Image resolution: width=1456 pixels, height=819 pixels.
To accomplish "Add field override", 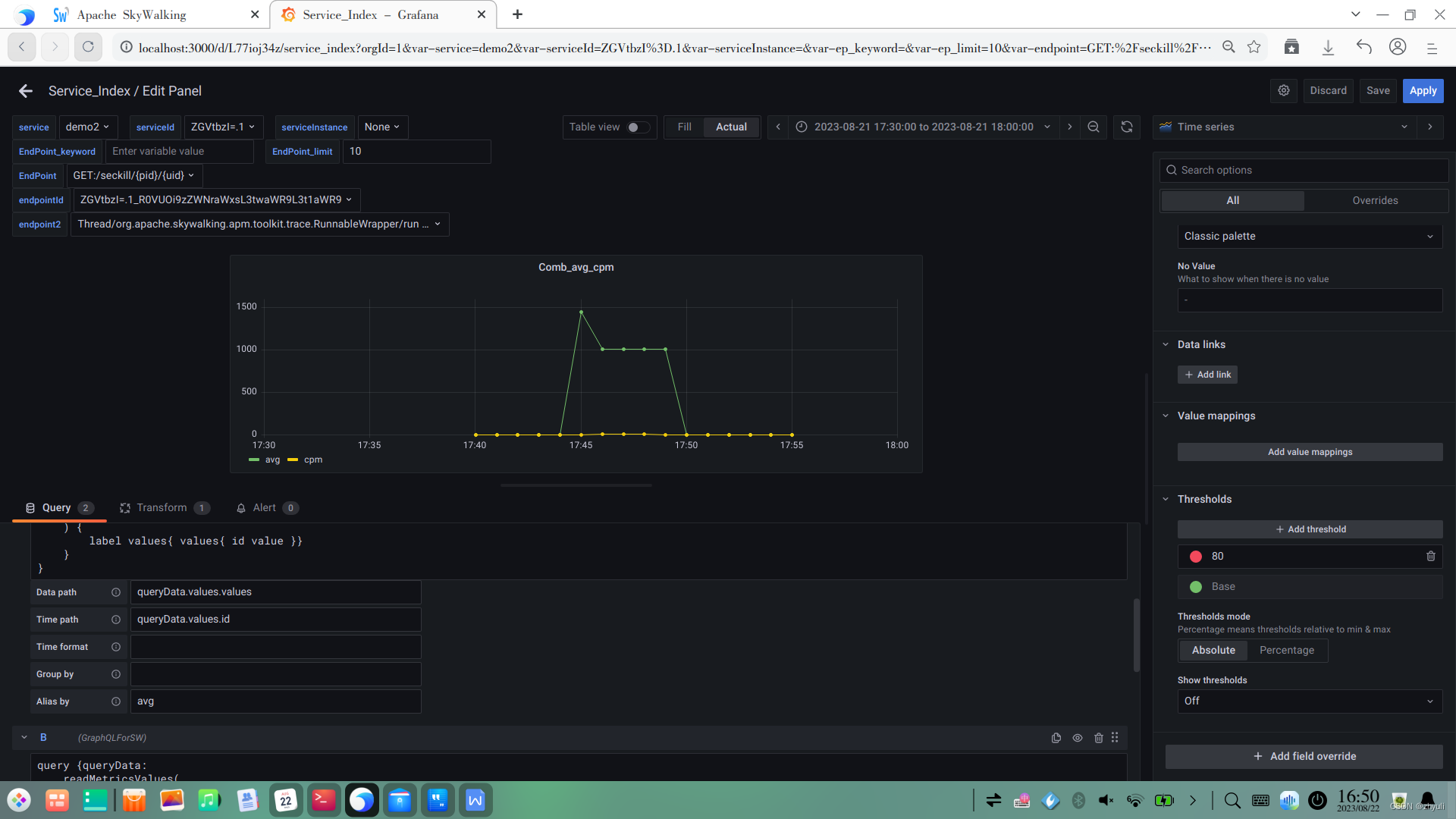I will click(1304, 757).
